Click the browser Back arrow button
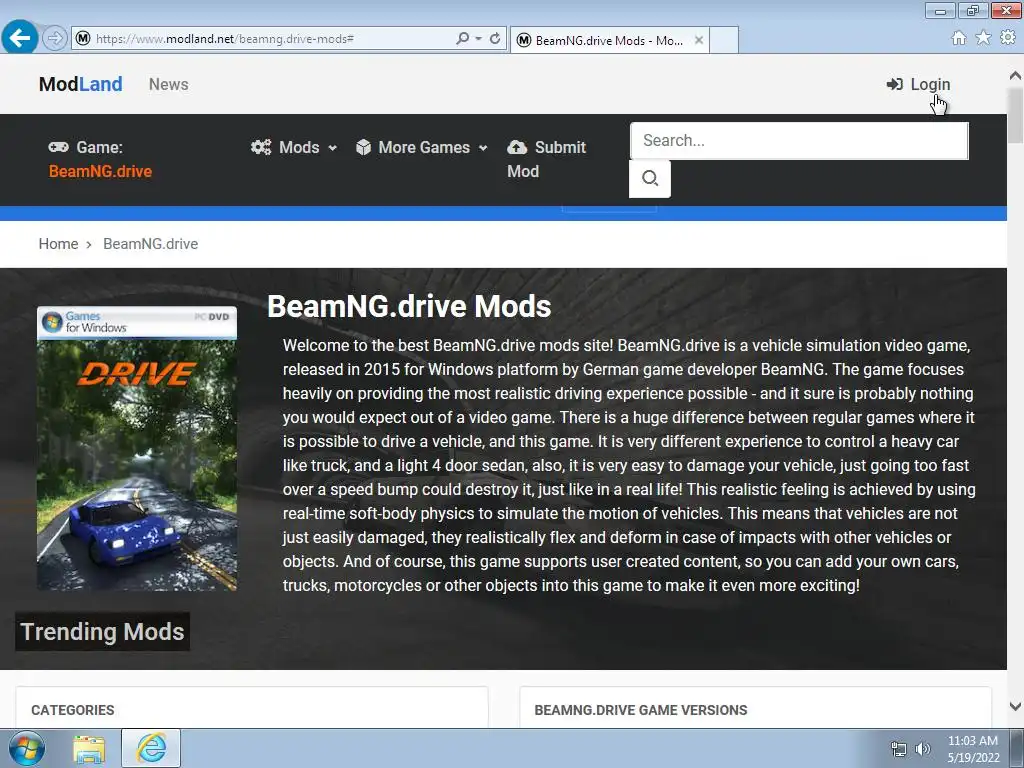The image size is (1024, 768). (x=20, y=38)
